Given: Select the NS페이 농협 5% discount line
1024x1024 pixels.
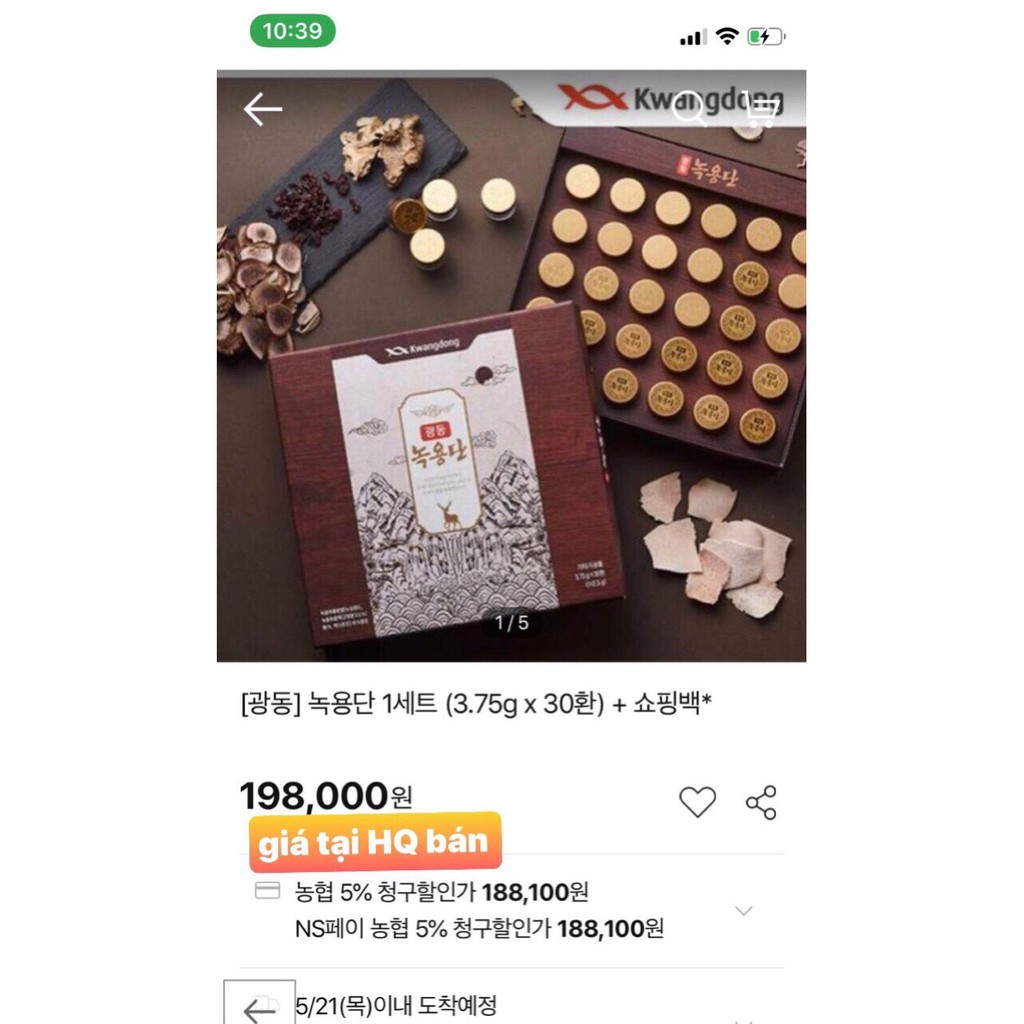Looking at the screenshot, I should click(x=478, y=929).
